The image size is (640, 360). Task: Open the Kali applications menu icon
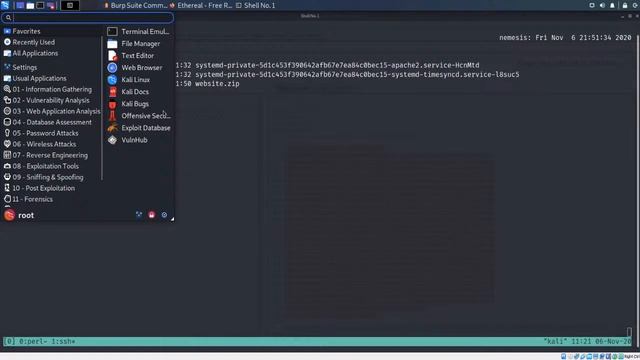tap(5, 5)
